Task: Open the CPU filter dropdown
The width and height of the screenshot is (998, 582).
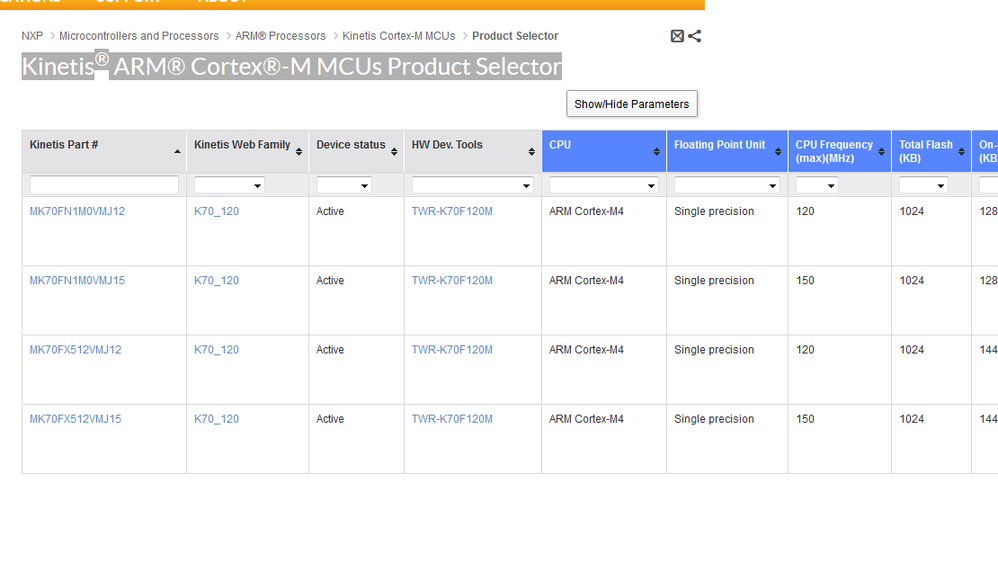Action: coord(603,185)
